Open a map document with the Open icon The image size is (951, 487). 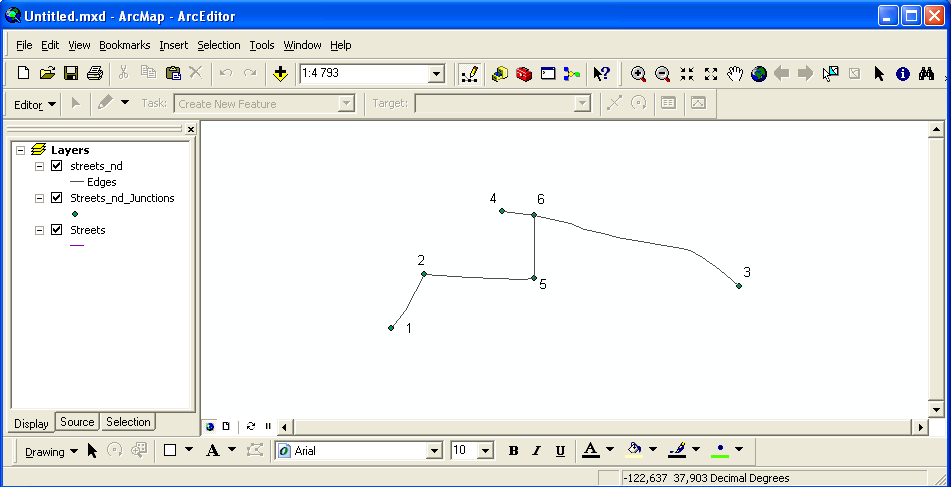(x=47, y=73)
